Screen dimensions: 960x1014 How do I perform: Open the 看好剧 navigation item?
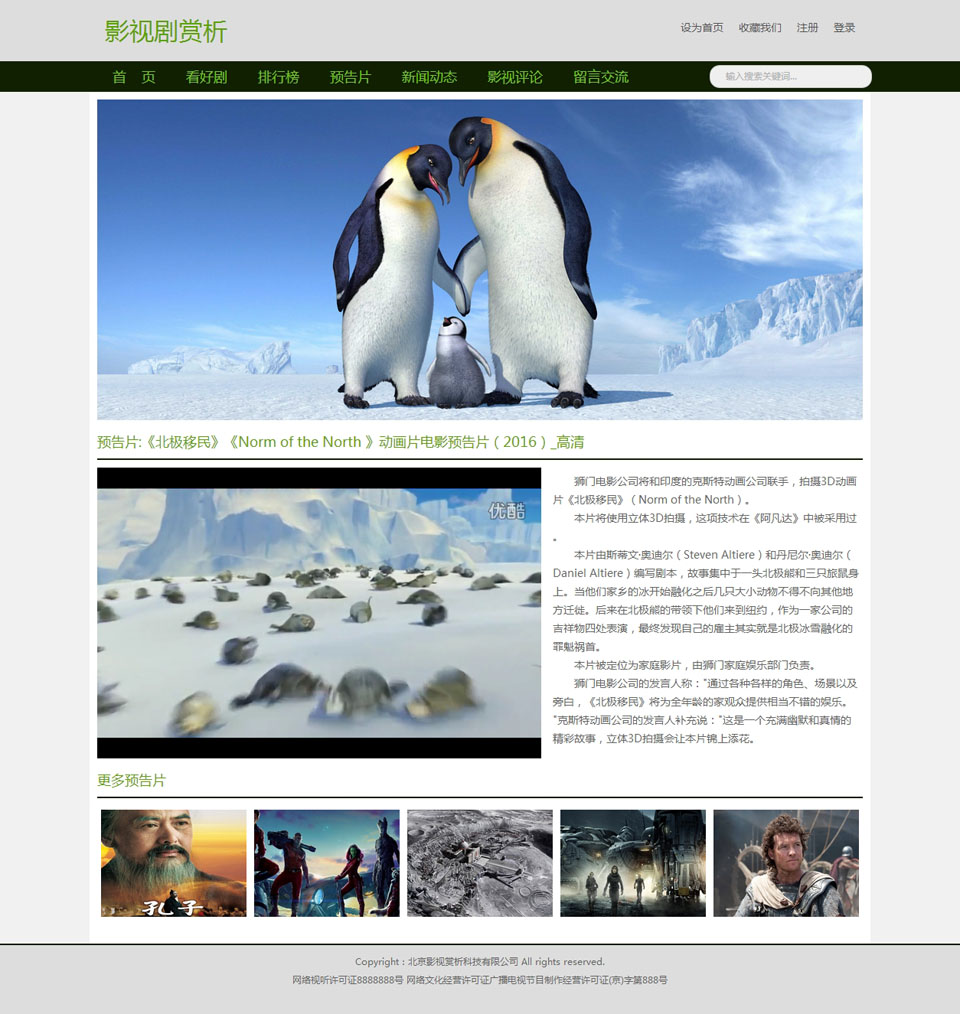point(206,77)
